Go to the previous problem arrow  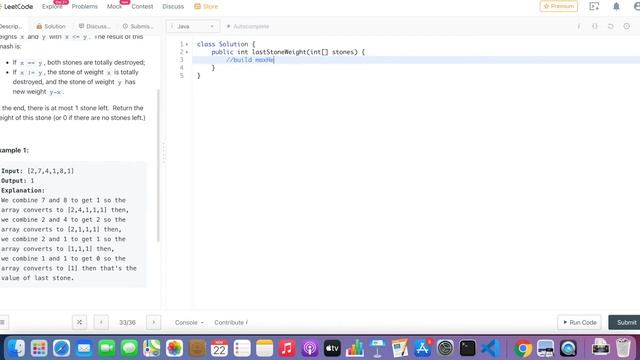101,322
